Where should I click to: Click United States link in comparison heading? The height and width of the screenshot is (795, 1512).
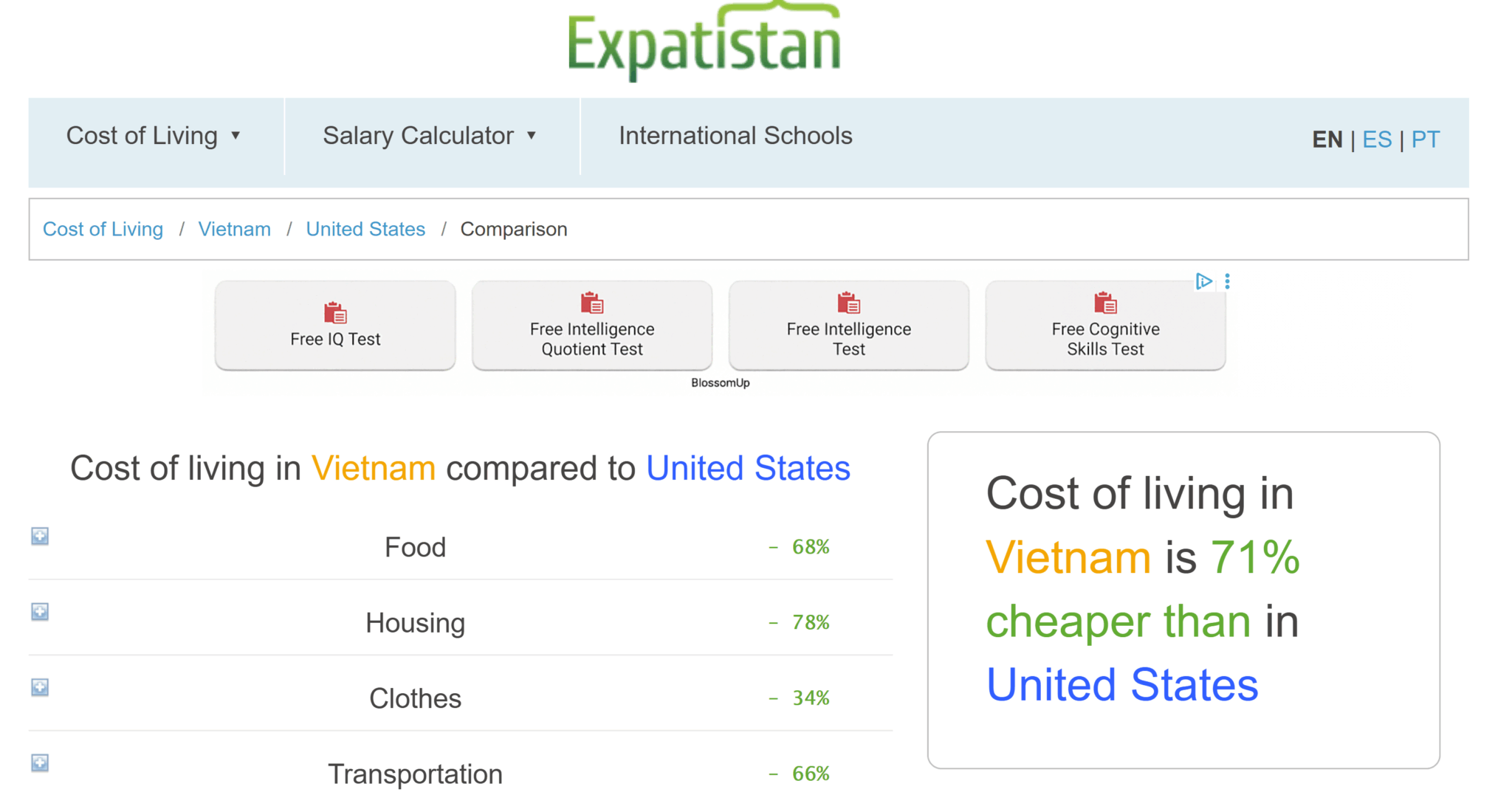coord(748,469)
